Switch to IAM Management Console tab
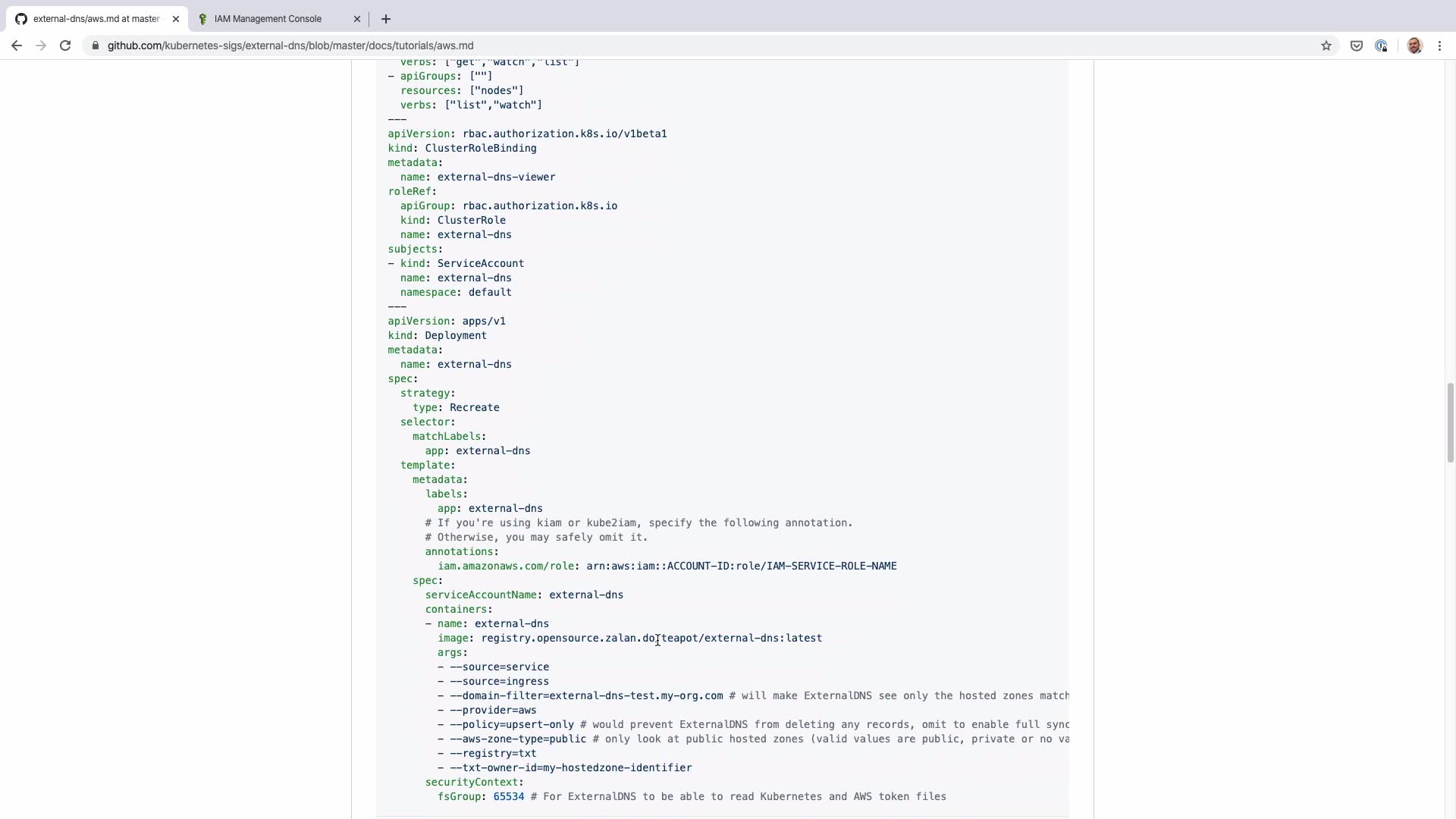Viewport: 1456px width, 819px height. coord(268,19)
